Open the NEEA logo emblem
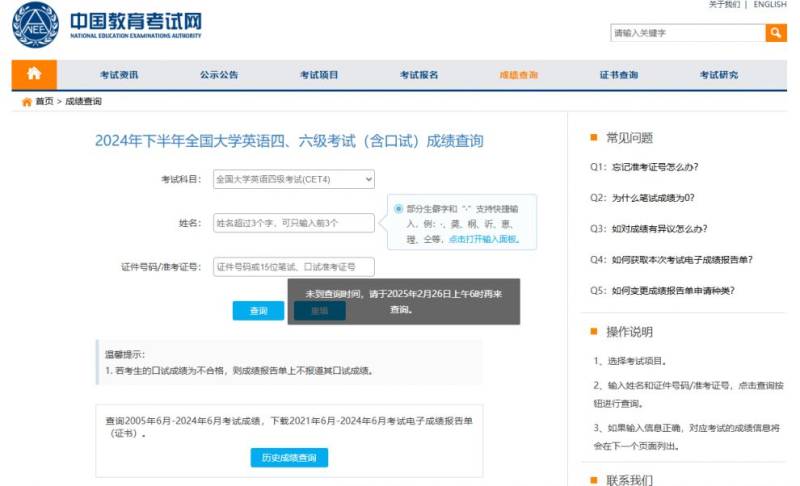The height and width of the screenshot is (486, 800). point(35,25)
